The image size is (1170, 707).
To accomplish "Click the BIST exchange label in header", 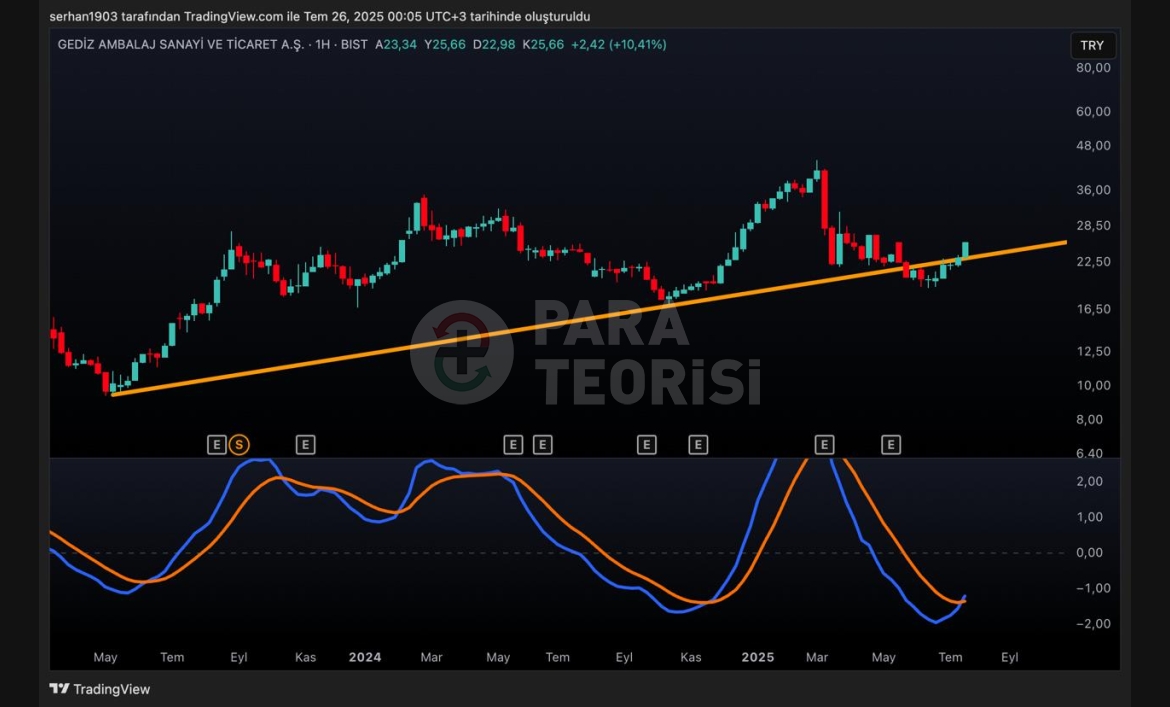I will coord(354,45).
